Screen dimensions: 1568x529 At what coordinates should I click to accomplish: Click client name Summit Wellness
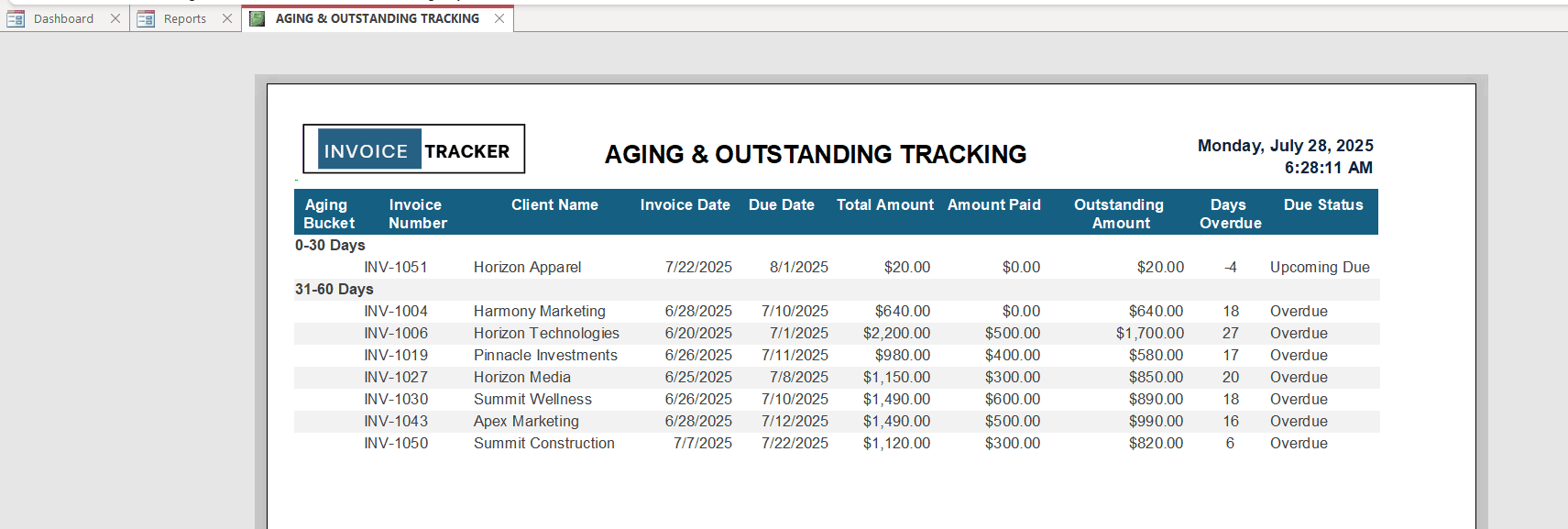[x=532, y=399]
